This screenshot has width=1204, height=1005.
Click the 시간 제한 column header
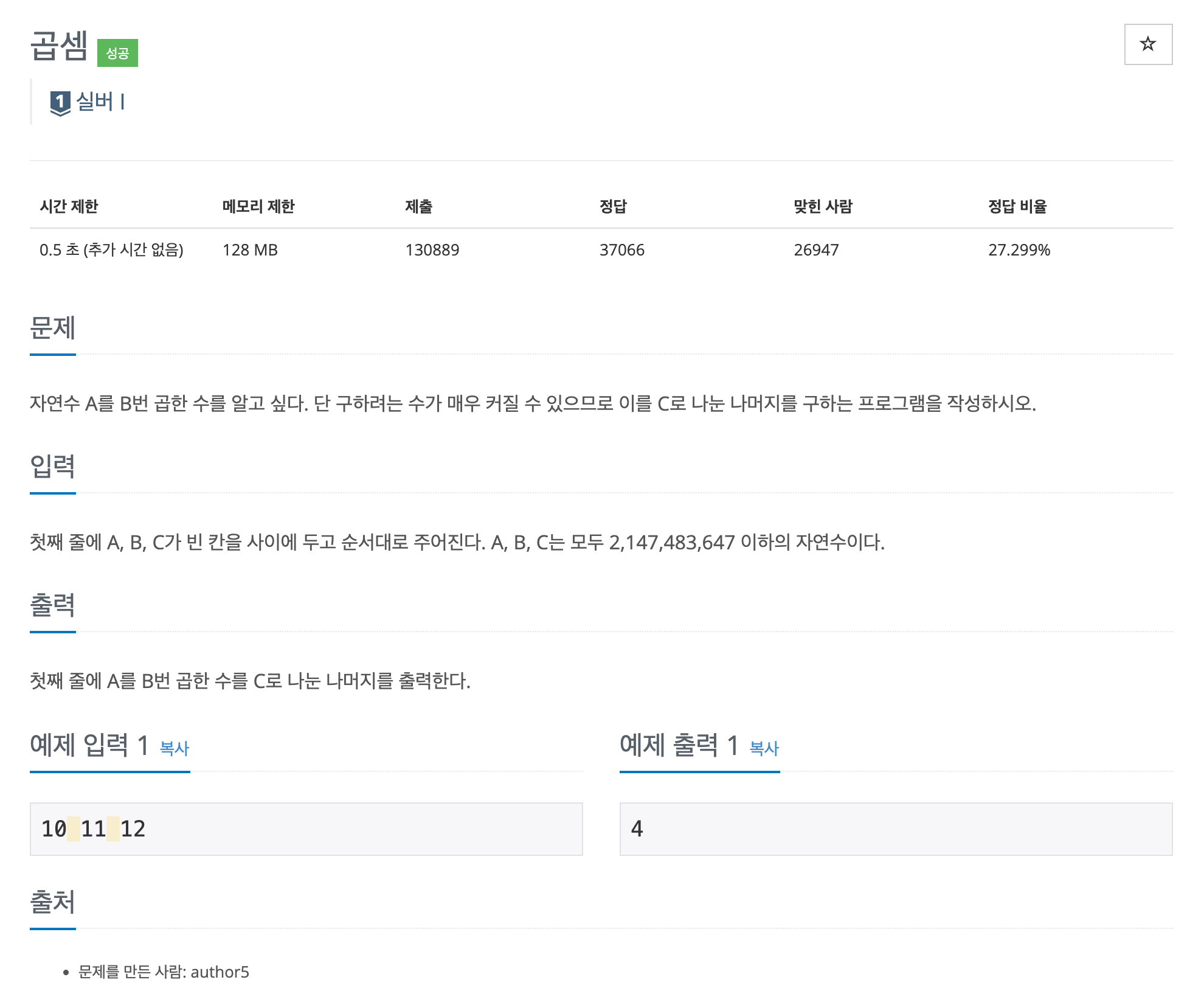click(69, 206)
